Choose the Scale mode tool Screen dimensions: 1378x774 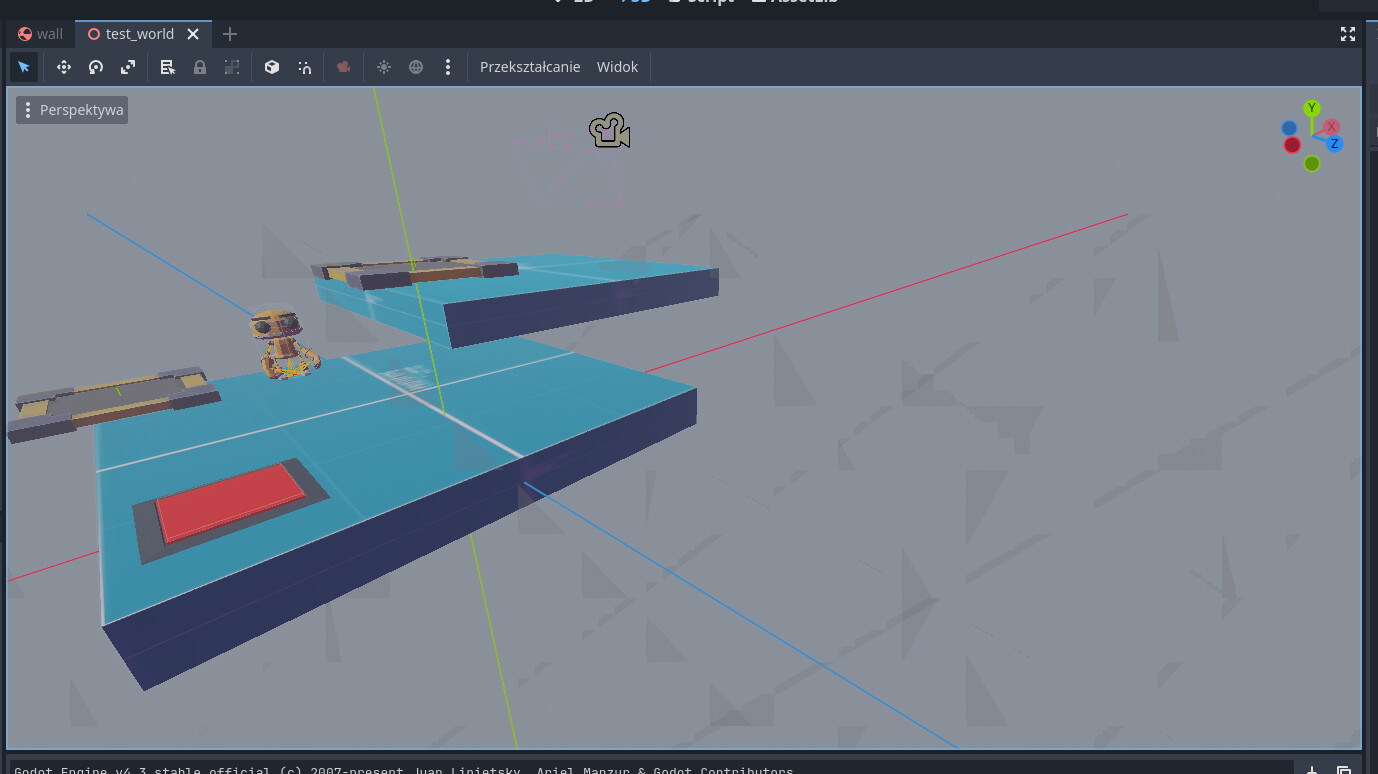[x=128, y=67]
